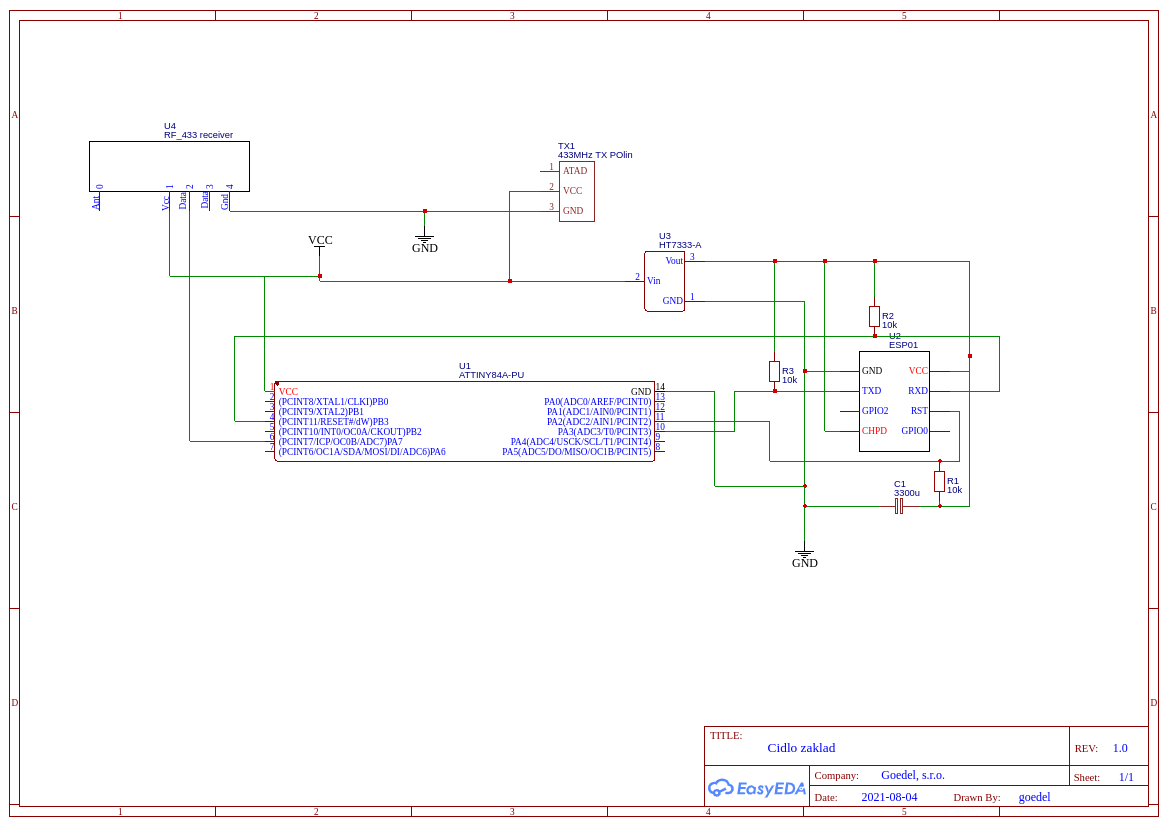
Task: Click the 'PA3(ADC3/T0/PCINT3)' pin label
Action: pos(605,432)
